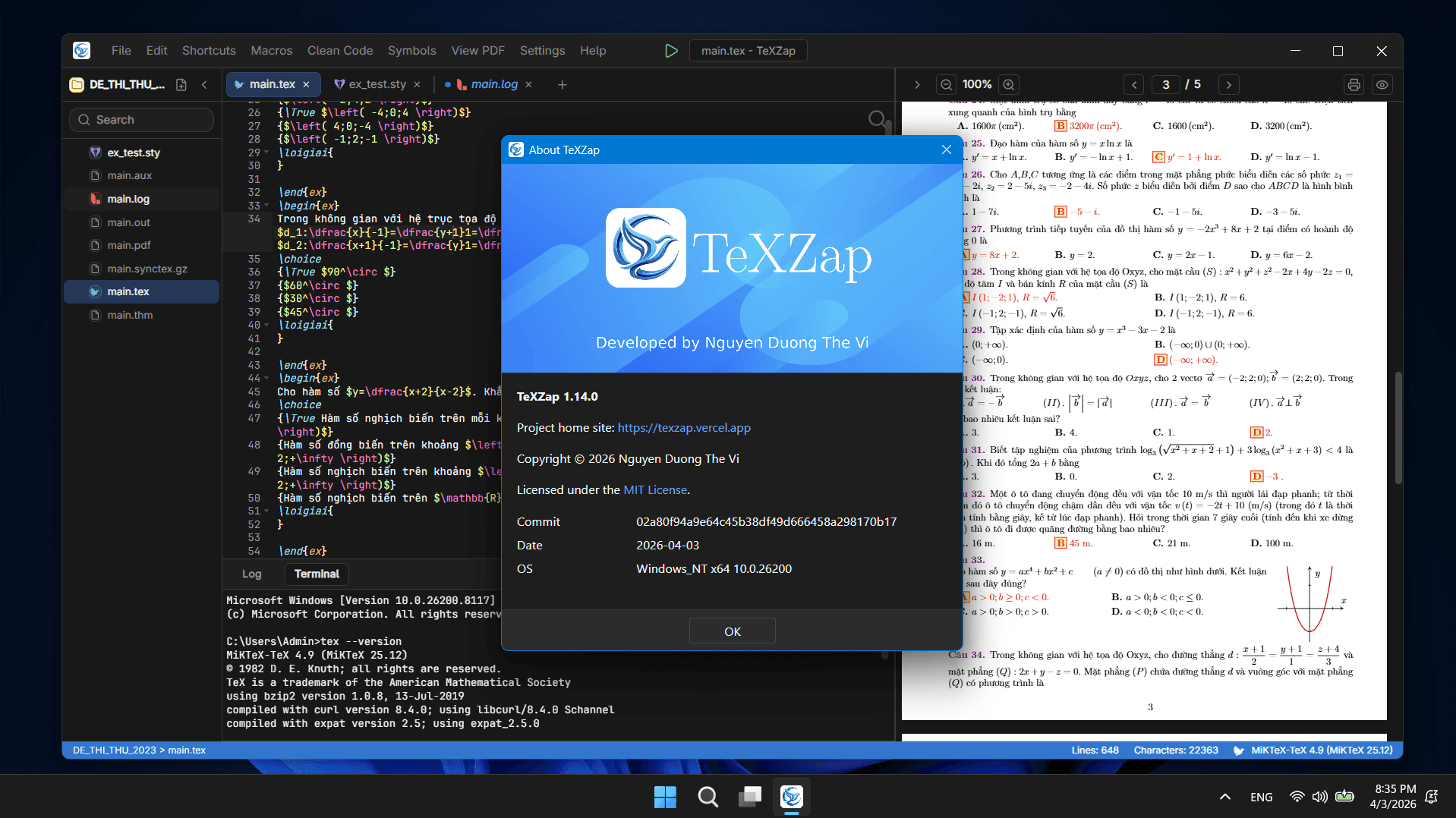Go to next PDF page
The height and width of the screenshot is (818, 1456).
tap(1229, 85)
